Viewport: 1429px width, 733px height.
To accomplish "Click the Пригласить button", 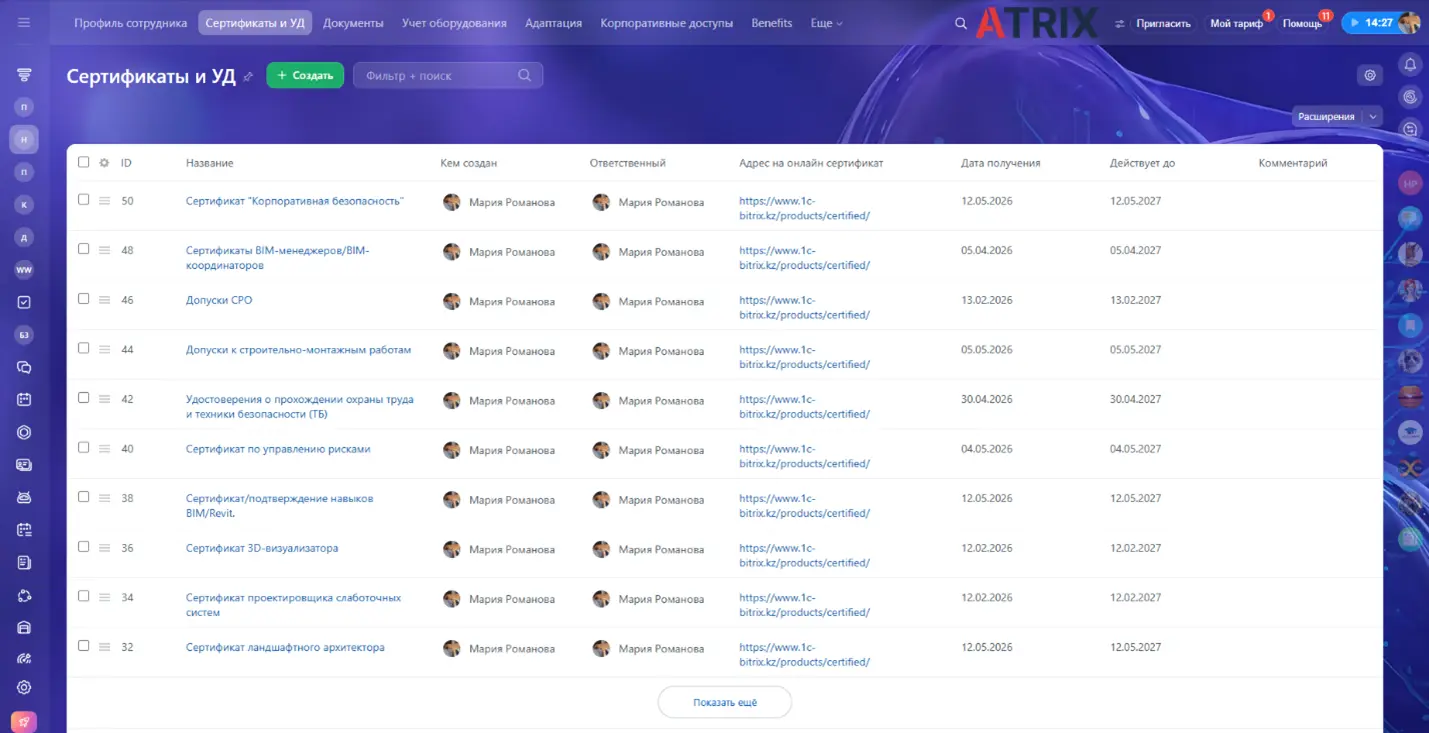I will [x=1164, y=23].
